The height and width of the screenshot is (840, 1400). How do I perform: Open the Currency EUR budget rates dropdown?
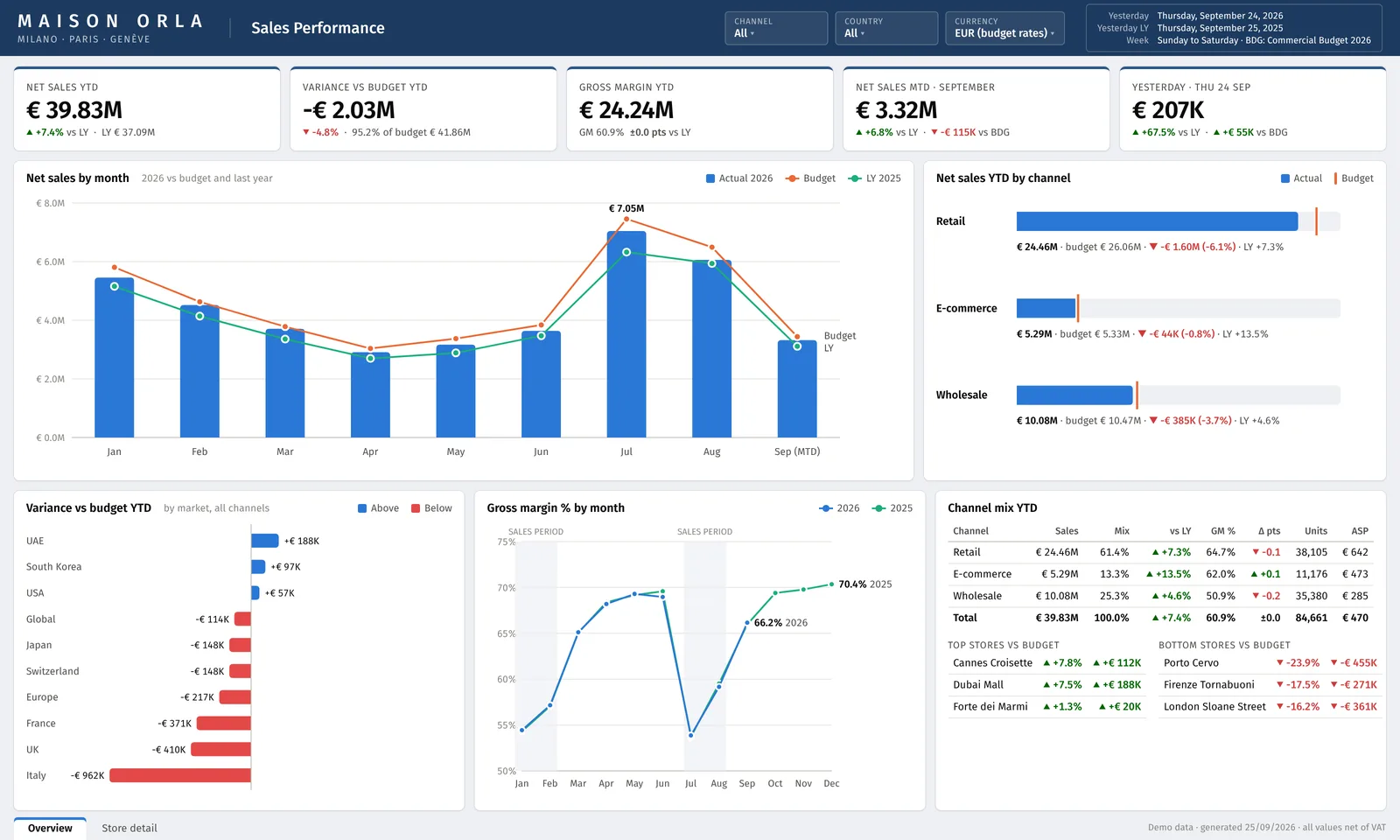(x=1004, y=28)
